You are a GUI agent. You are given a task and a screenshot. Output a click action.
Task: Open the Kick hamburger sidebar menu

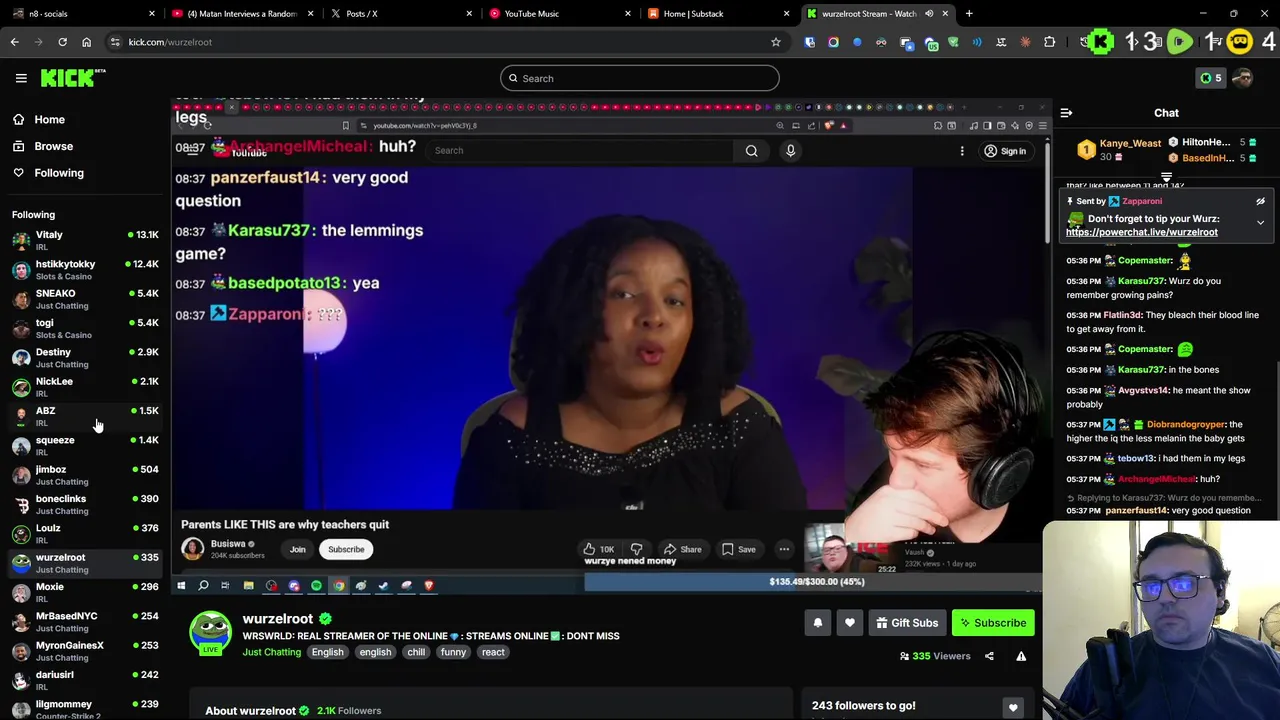pyautogui.click(x=21, y=78)
